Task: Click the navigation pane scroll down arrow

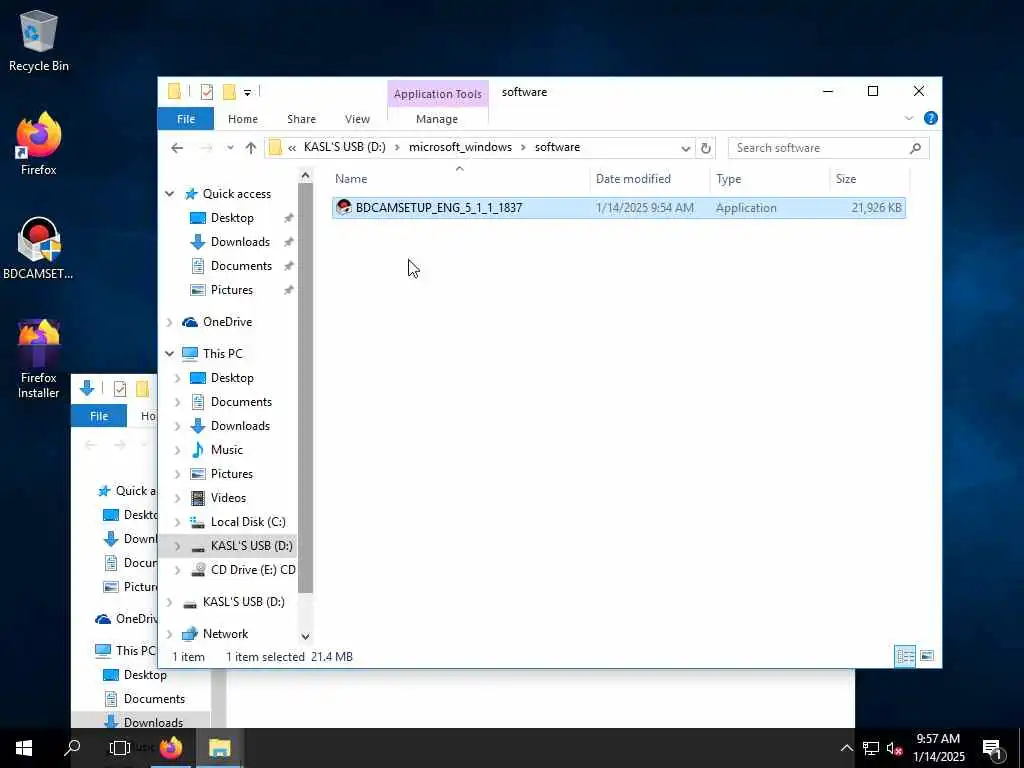Action: tap(305, 635)
